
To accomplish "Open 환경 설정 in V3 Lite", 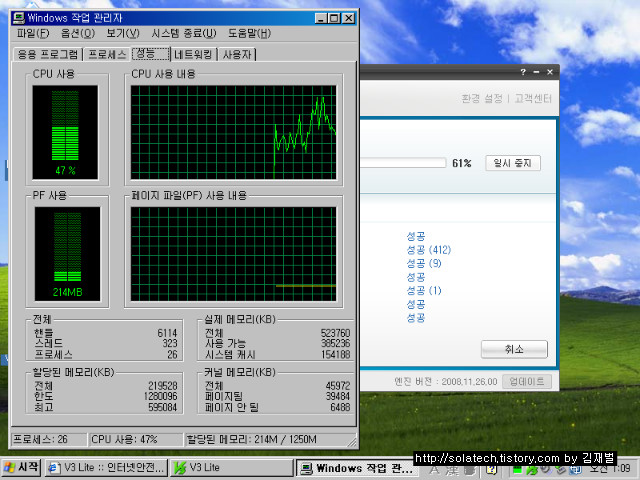I will [482, 98].
